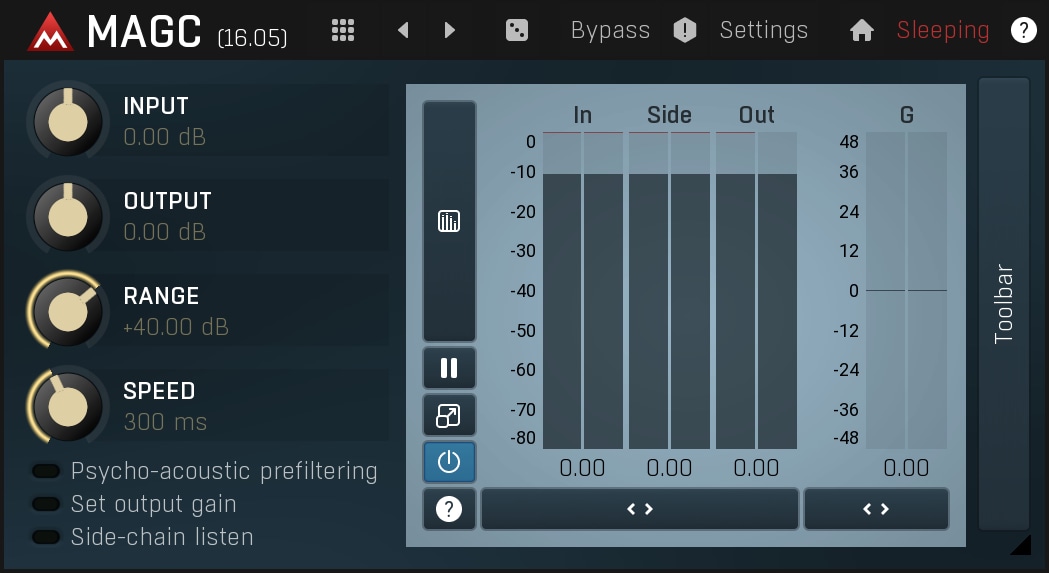Click the dice randomize icon
The height and width of the screenshot is (573, 1049).
coord(516,30)
